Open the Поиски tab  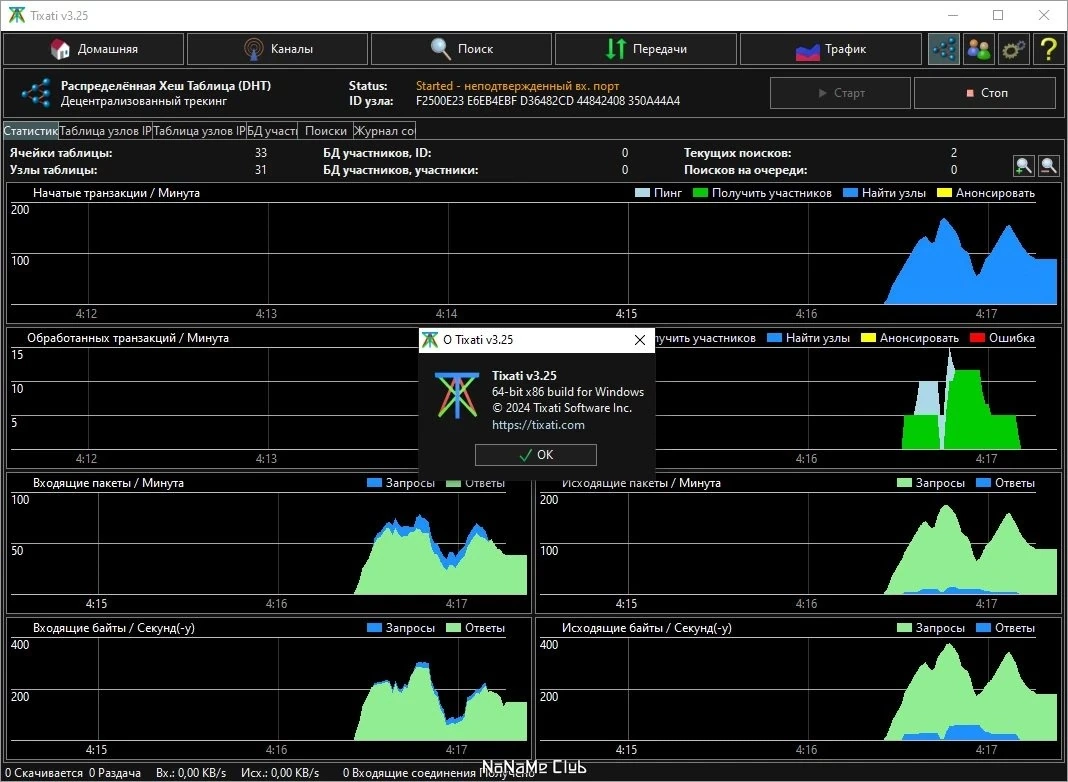(326, 131)
